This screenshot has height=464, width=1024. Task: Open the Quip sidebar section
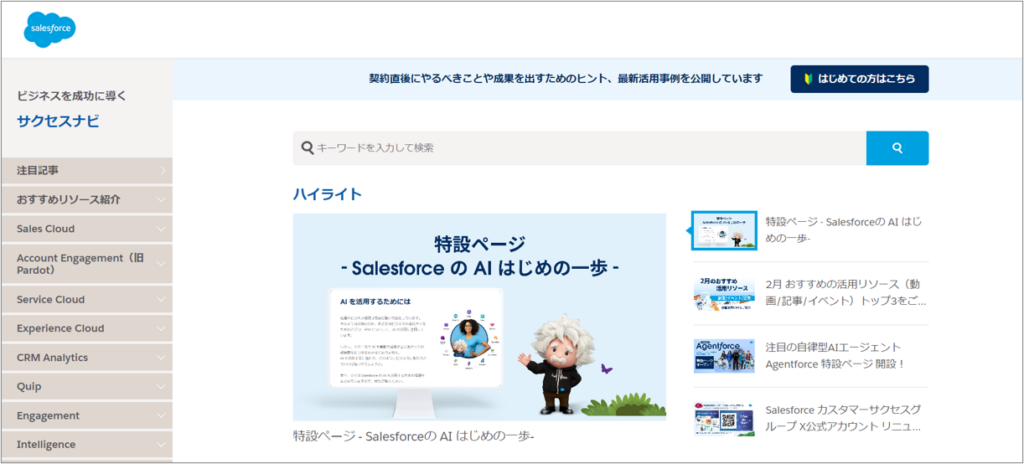point(86,386)
